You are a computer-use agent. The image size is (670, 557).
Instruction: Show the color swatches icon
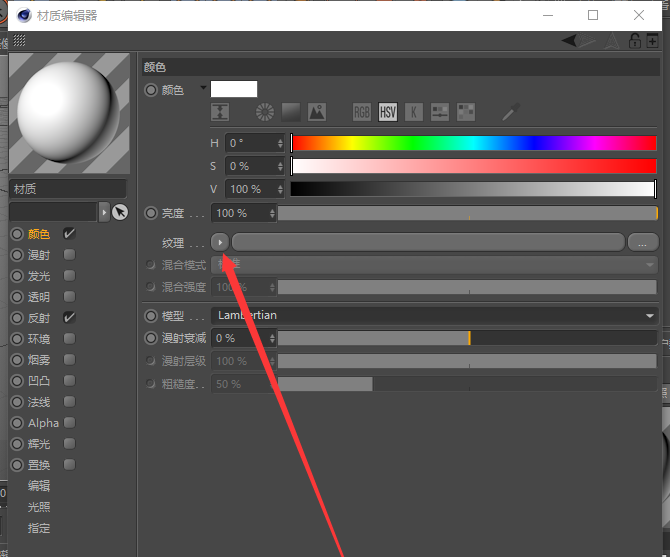tap(466, 112)
